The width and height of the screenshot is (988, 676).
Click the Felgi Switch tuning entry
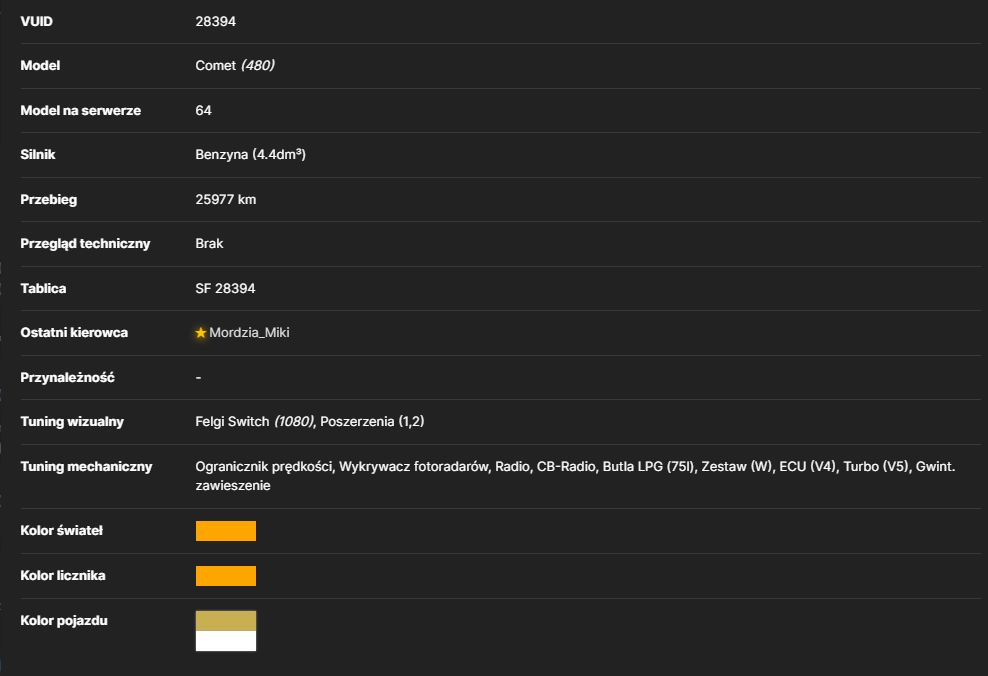(255, 421)
